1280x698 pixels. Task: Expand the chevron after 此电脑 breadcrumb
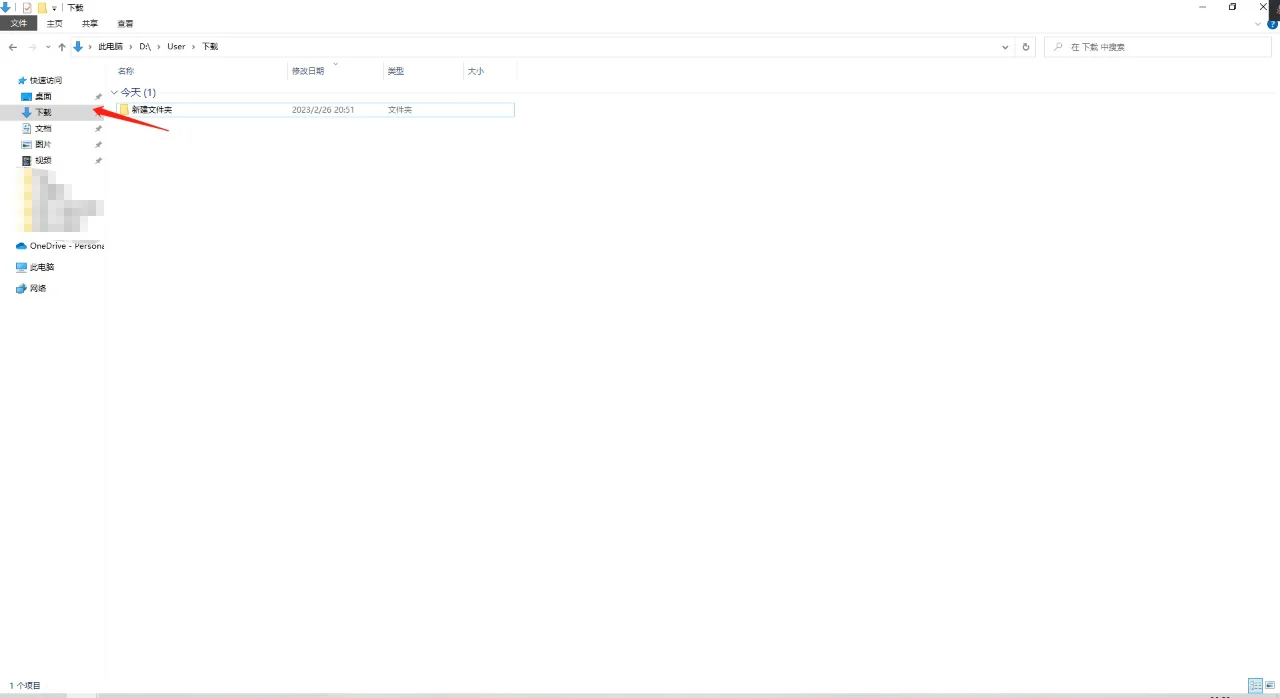pos(129,47)
